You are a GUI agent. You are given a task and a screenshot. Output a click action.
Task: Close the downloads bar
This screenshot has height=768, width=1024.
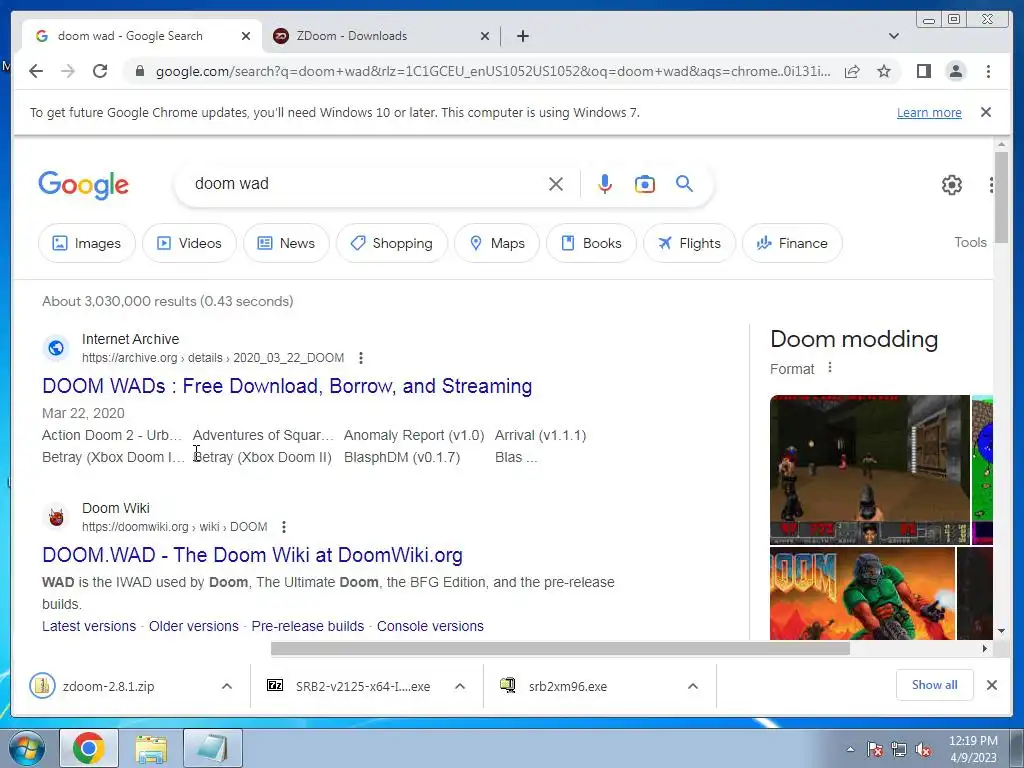(x=991, y=685)
